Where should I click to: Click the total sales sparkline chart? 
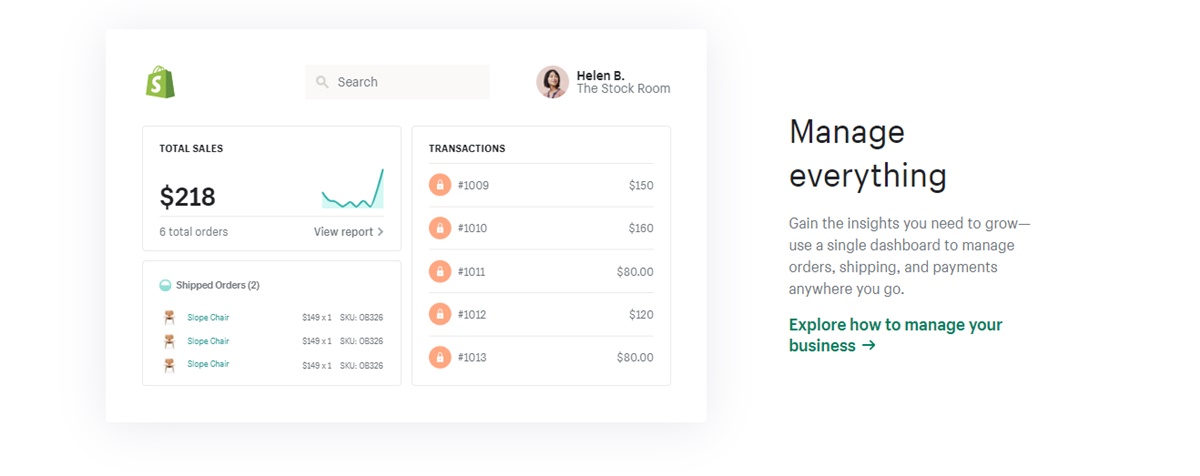coord(352,190)
